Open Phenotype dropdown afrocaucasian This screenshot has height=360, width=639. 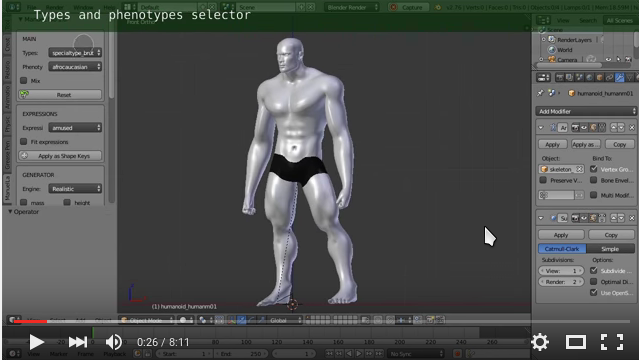75,66
